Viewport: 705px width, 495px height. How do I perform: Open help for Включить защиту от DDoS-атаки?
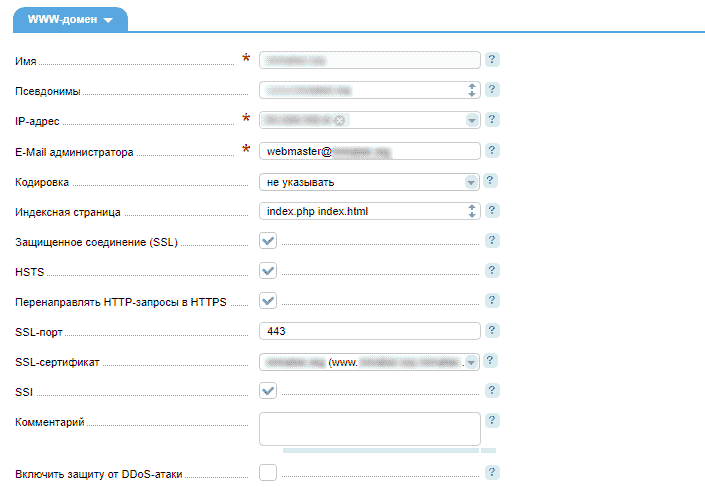pyautogui.click(x=492, y=472)
